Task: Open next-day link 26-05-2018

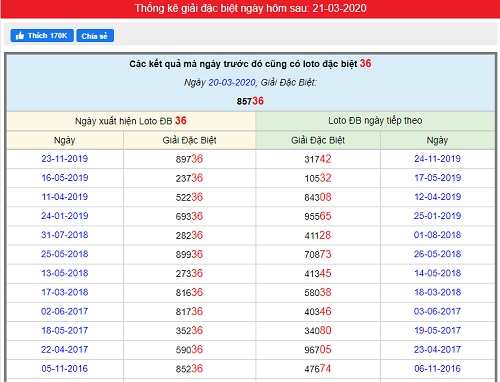Action: click(437, 254)
